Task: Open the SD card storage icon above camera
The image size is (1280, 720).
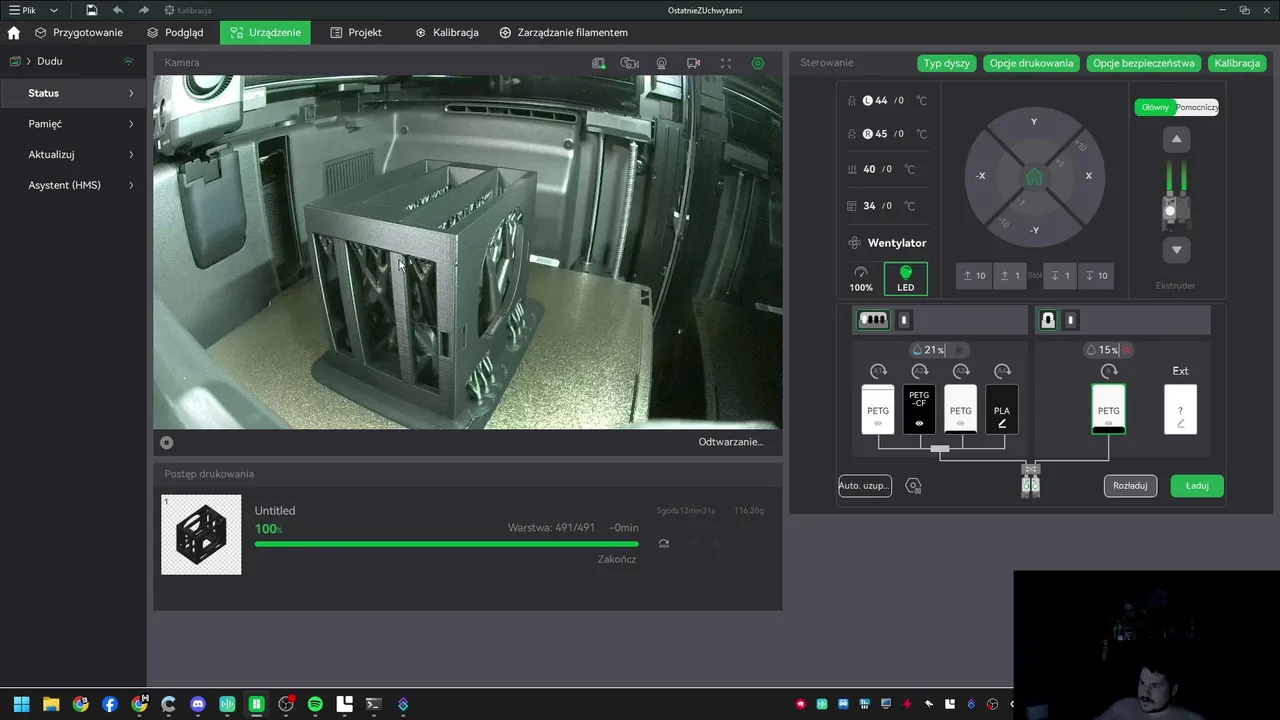Action: 598,63
